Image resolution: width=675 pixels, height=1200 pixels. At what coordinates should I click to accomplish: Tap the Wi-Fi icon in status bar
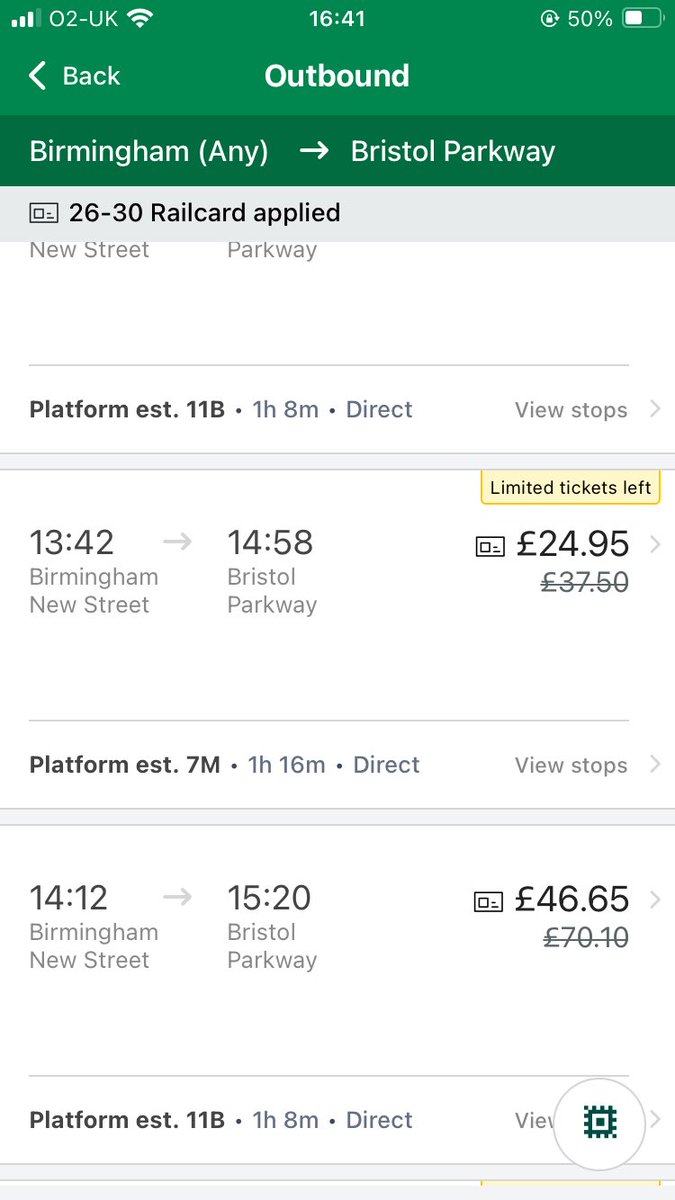coord(141,19)
